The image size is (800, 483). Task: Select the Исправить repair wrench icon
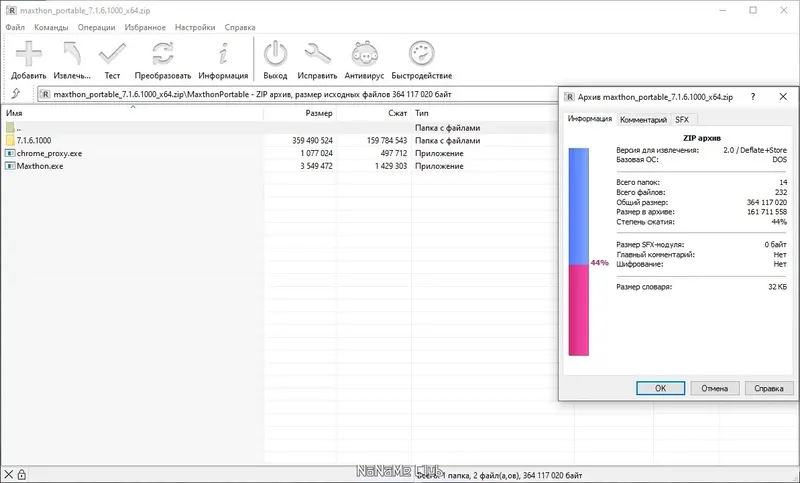pyautogui.click(x=317, y=54)
